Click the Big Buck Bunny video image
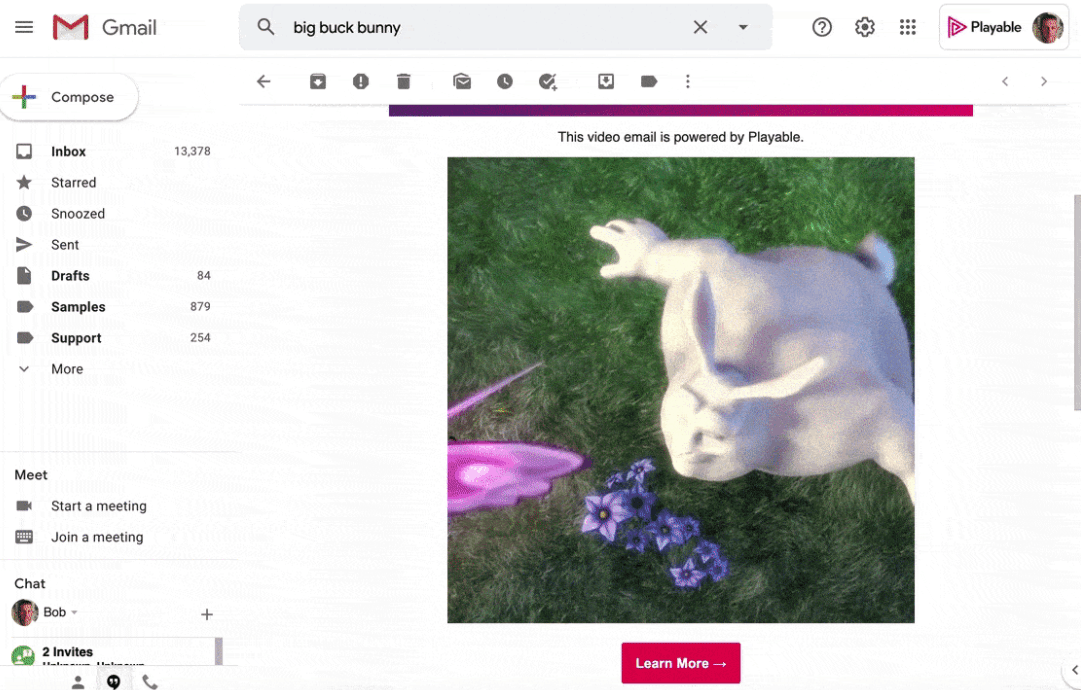Screen dimensions: 1081x690 click(680, 389)
